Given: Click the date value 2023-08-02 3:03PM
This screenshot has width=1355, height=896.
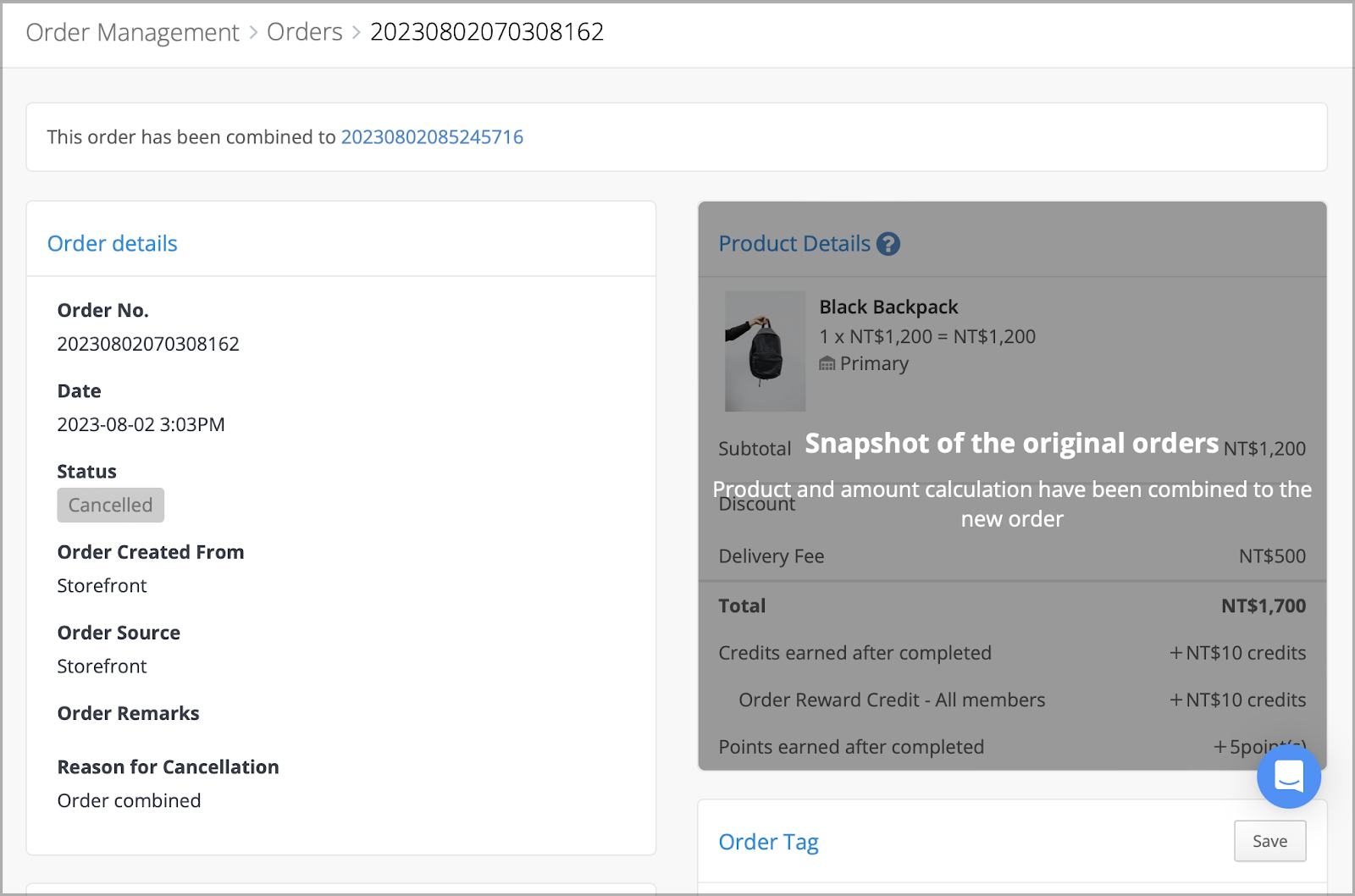Looking at the screenshot, I should tap(141, 424).
